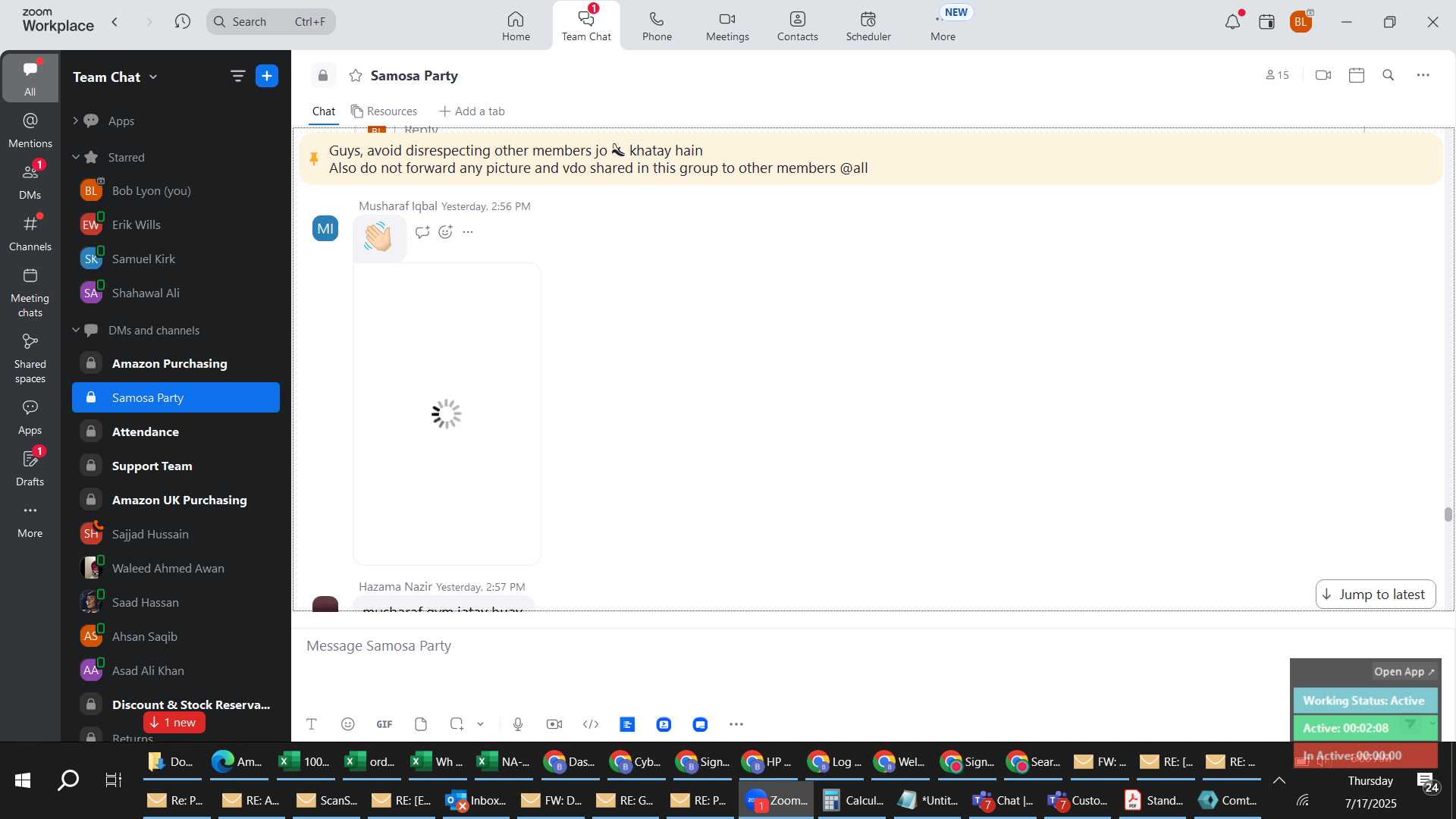
Task: Reply to Musharaf Iqbal's wave message
Action: (x=422, y=232)
